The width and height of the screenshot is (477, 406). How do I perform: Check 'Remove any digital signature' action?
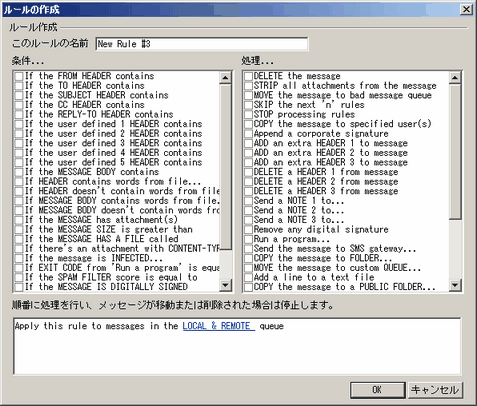click(x=248, y=230)
